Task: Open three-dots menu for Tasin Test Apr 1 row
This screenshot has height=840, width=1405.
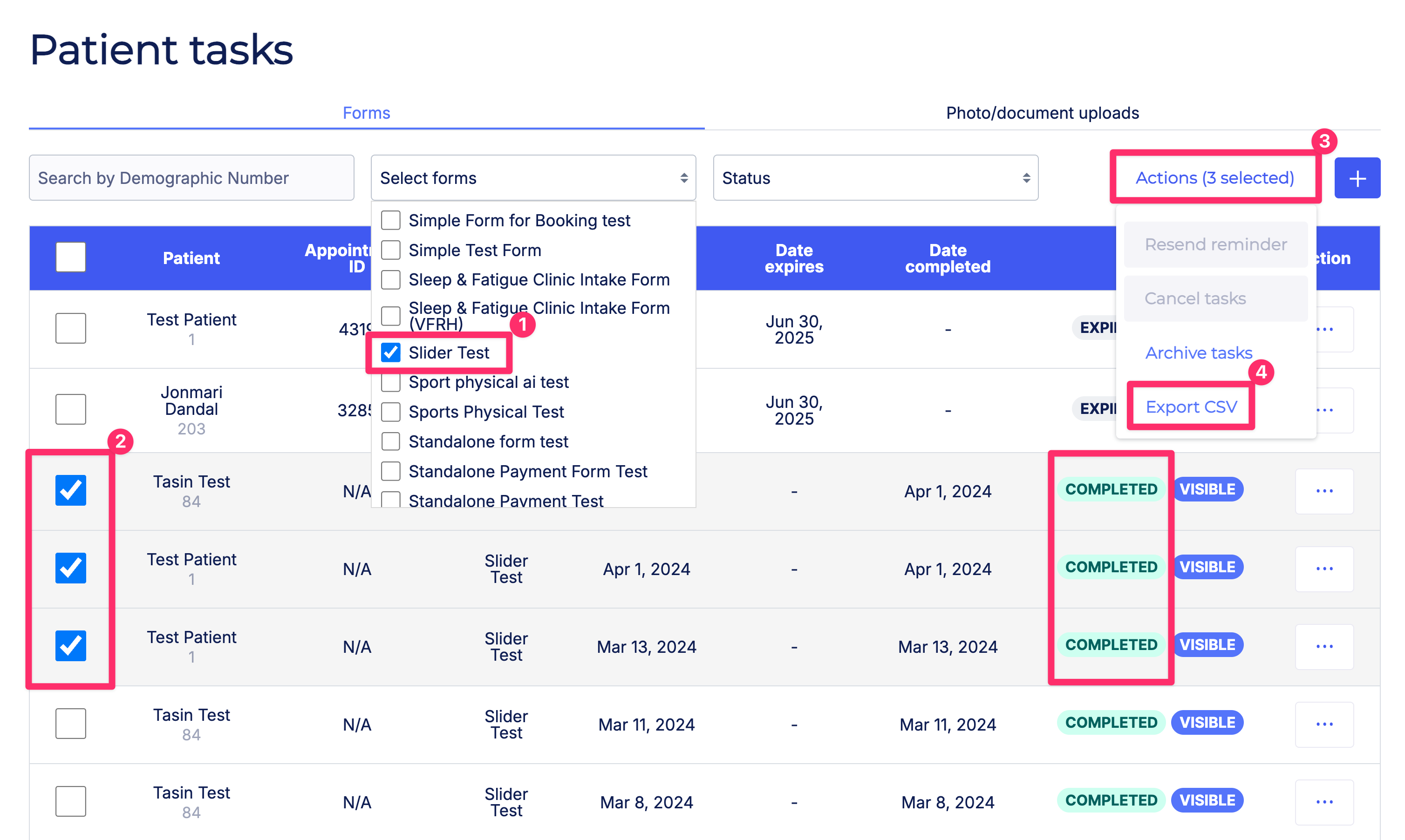Action: click(x=1323, y=491)
